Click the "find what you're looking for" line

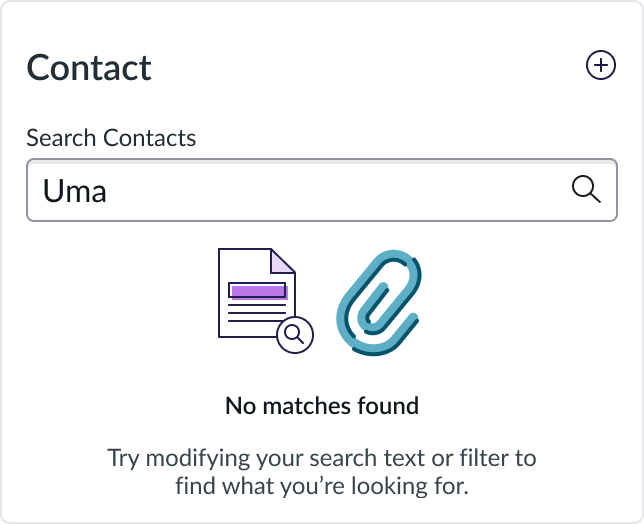coord(321,488)
